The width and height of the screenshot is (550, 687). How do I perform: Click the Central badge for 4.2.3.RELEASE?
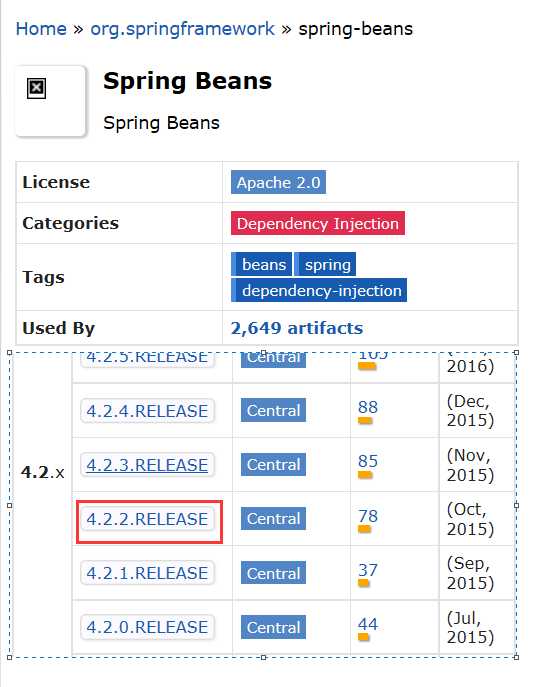click(x=273, y=464)
